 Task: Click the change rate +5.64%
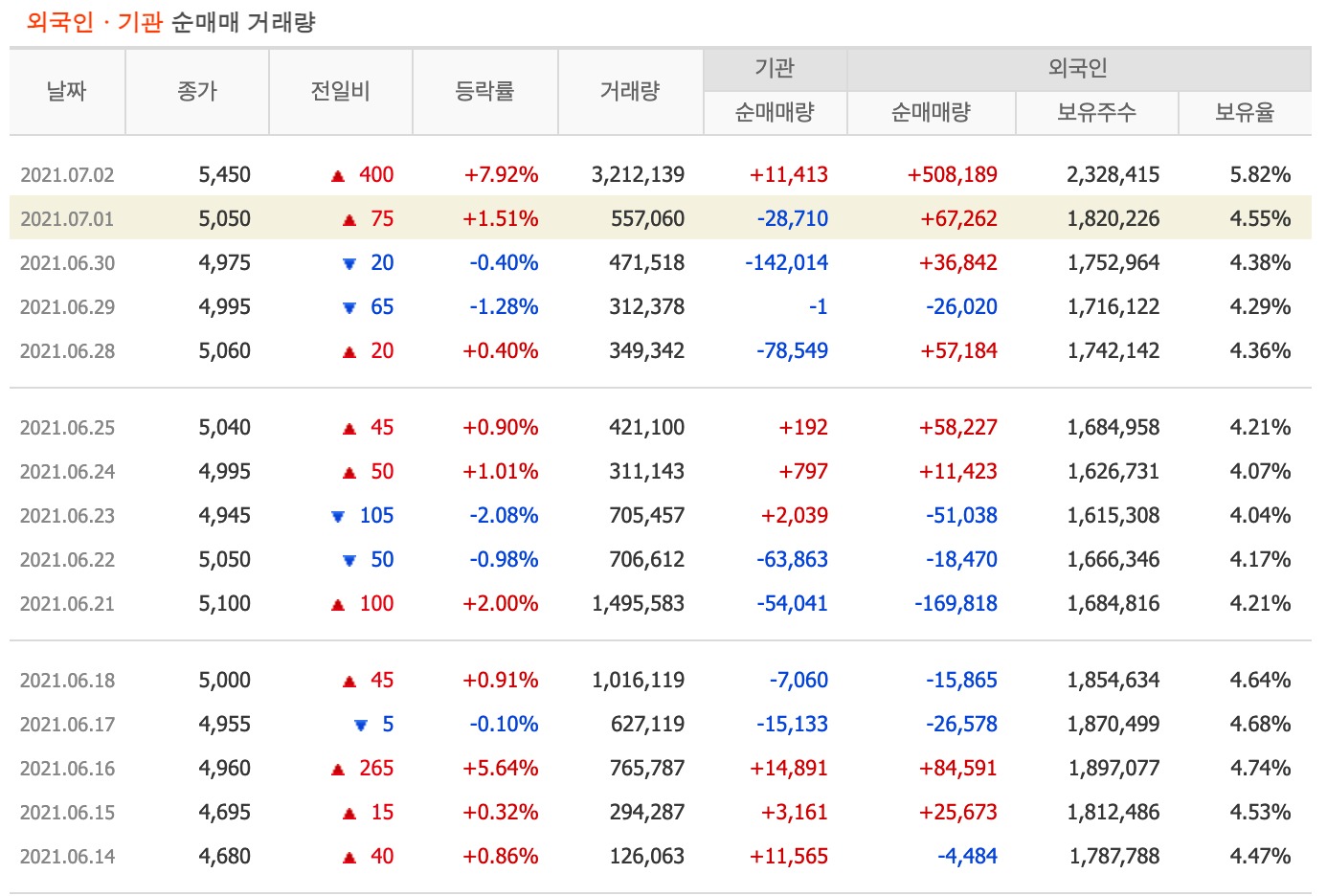coord(501,769)
